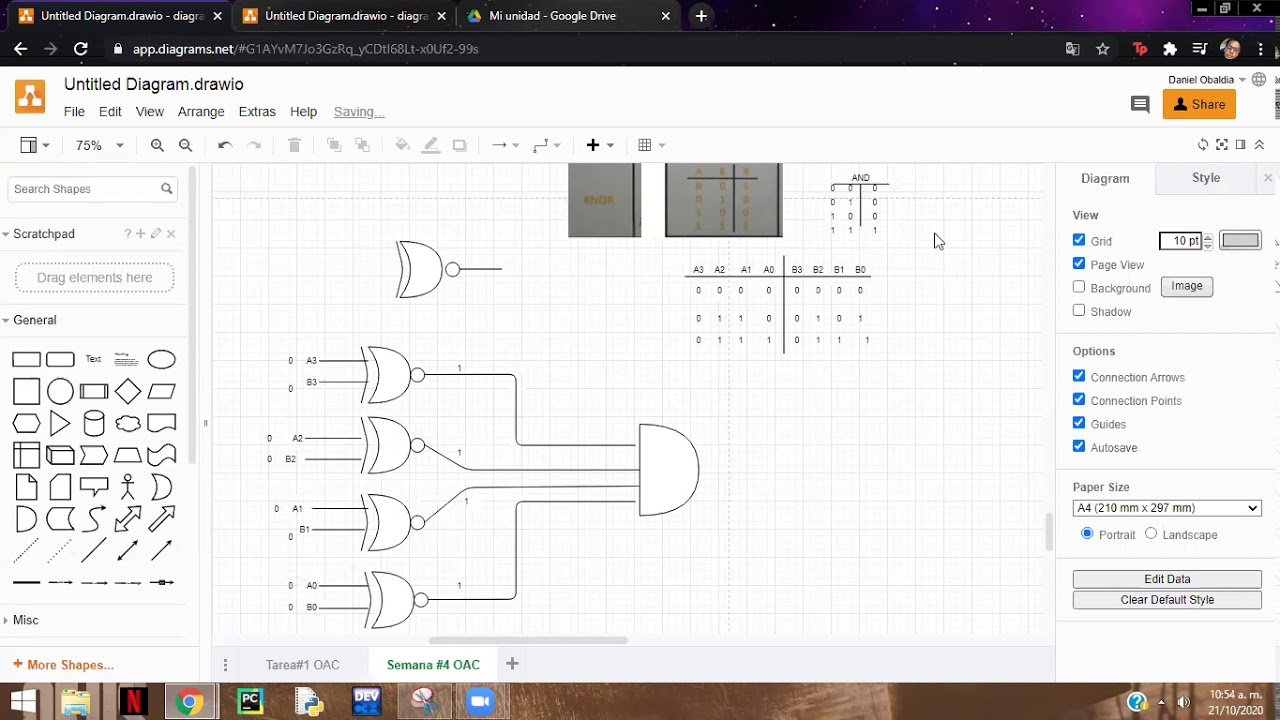
Task: Click the Delete trash icon
Action: 294,145
